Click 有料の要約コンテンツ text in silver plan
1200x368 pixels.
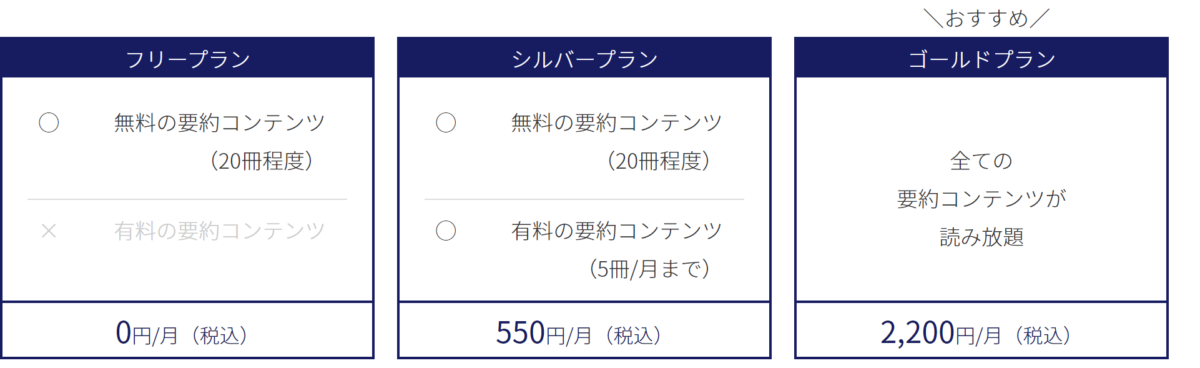[x=617, y=231]
